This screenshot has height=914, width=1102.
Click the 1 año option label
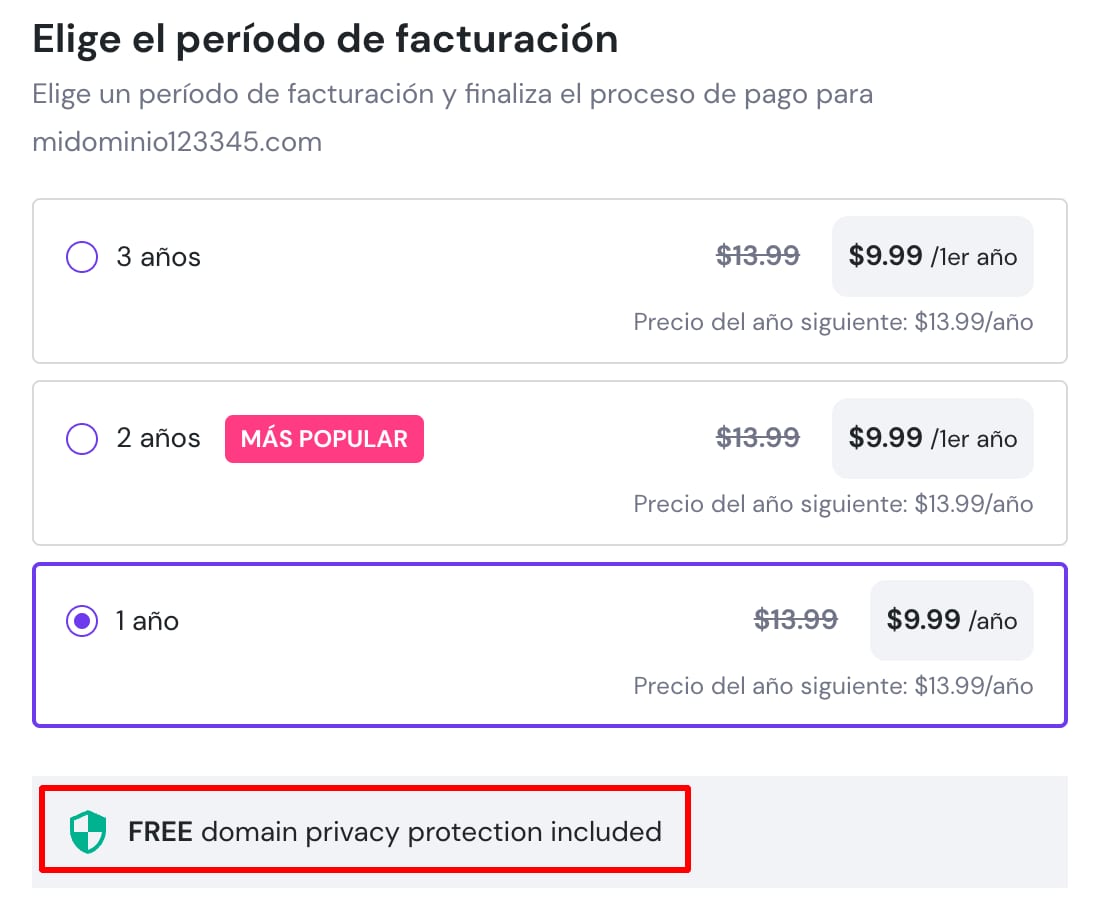point(147,621)
